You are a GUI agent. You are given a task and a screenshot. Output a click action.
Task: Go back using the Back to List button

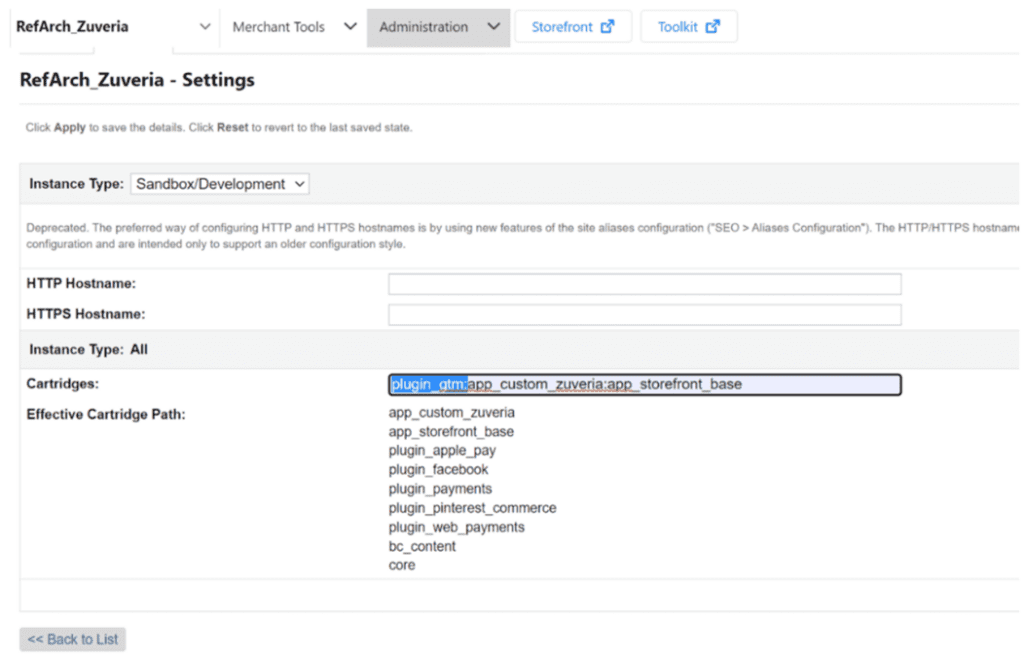click(73, 639)
